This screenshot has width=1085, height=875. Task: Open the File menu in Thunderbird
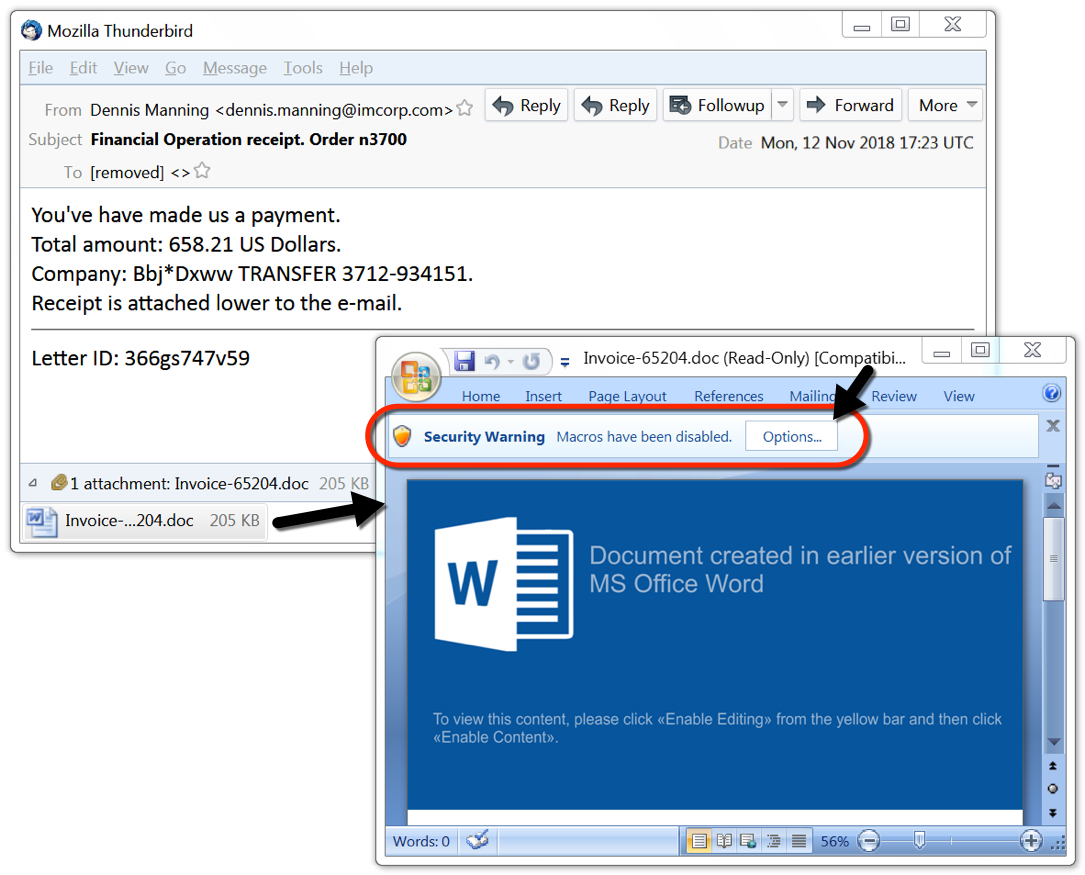tap(41, 68)
